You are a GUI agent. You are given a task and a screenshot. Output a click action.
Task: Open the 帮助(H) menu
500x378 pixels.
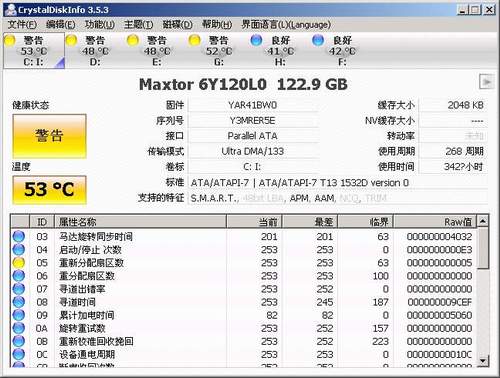[x=217, y=24]
